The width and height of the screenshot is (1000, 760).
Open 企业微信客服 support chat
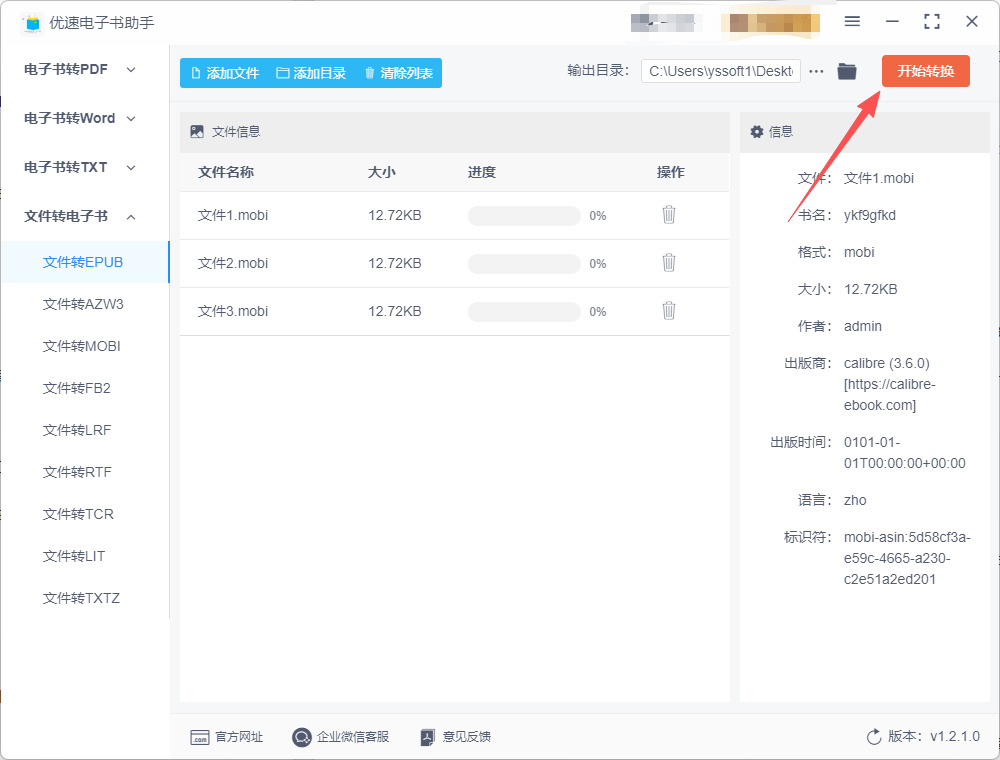pos(340,737)
